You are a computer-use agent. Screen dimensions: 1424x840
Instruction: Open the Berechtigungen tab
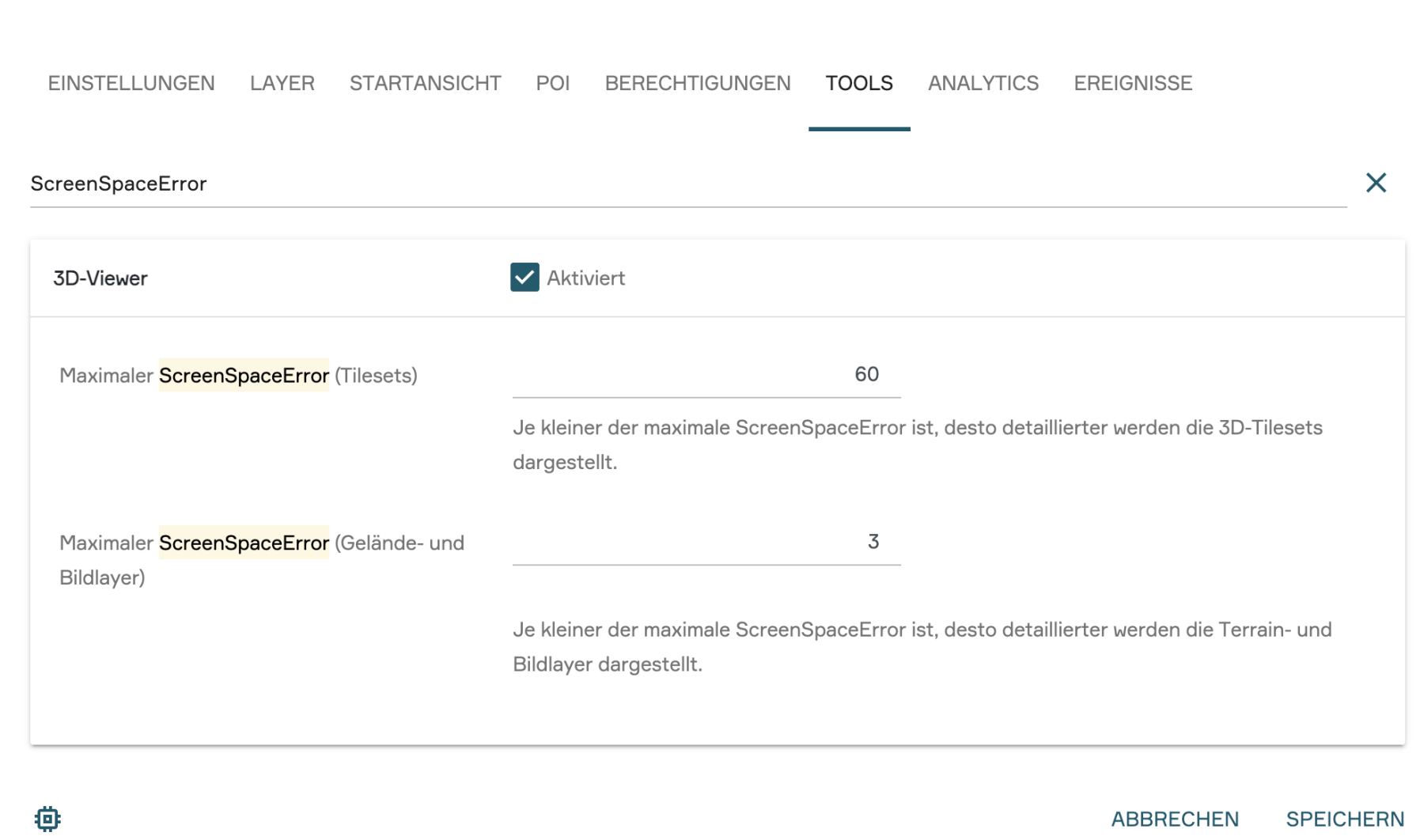point(697,83)
